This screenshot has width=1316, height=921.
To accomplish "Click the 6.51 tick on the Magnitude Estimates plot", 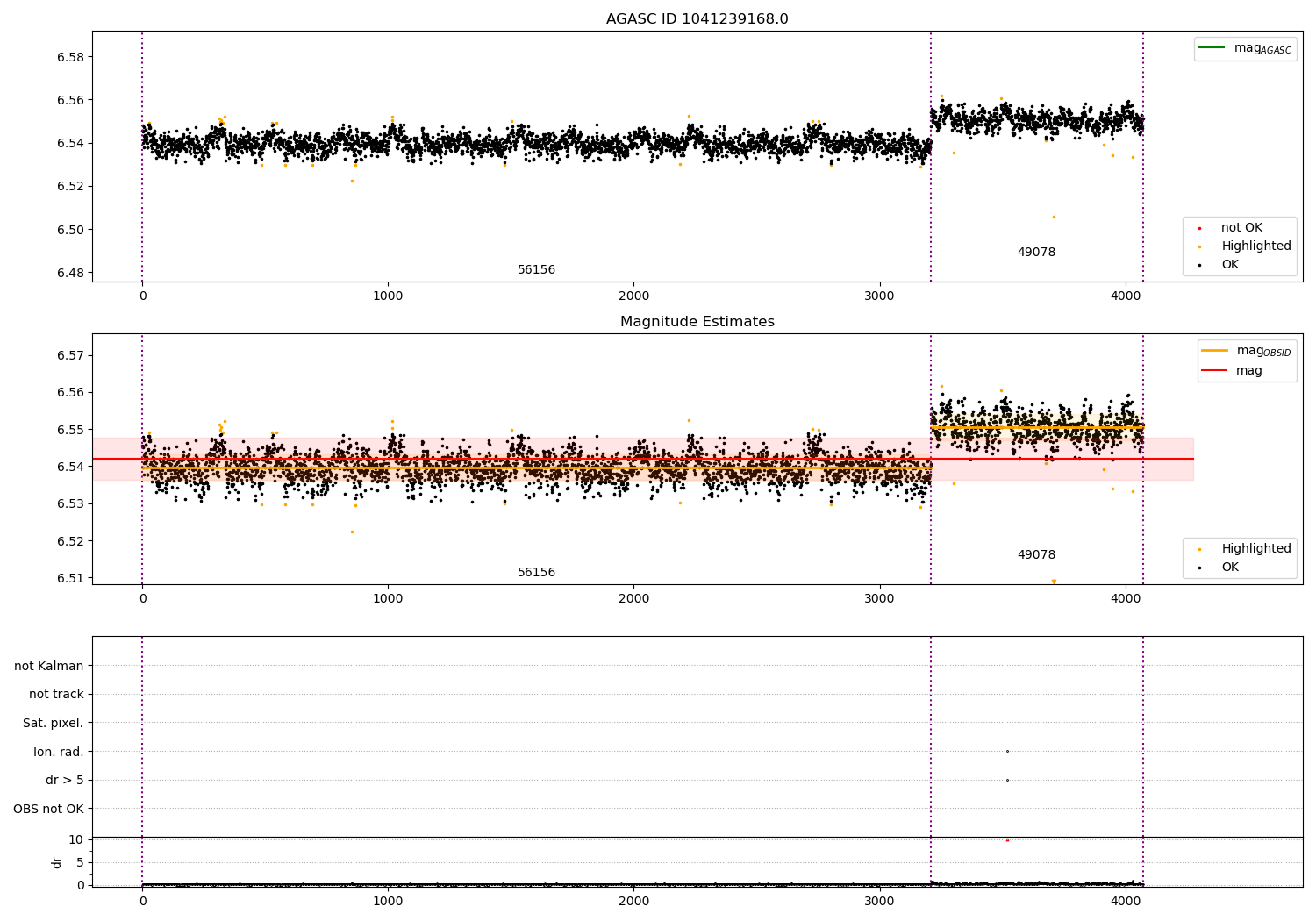I will click(69, 578).
